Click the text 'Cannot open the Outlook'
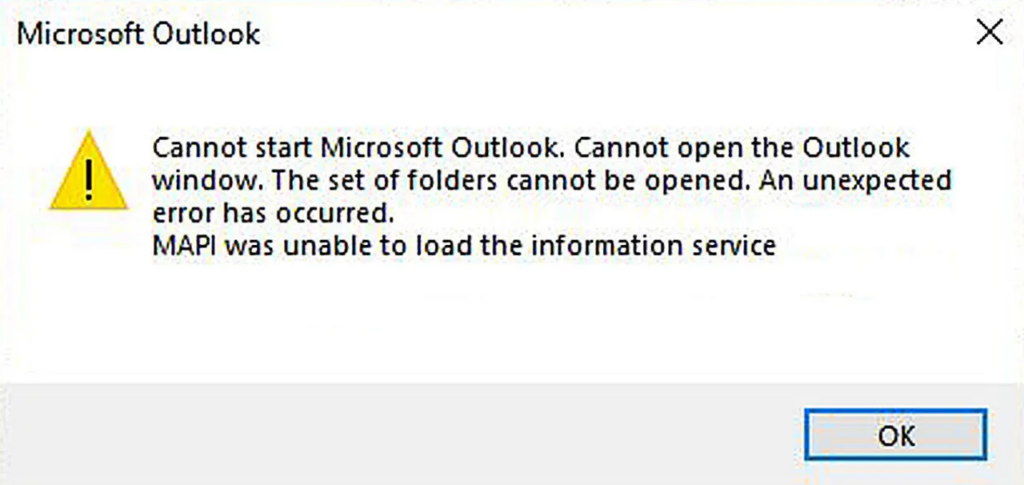The height and width of the screenshot is (485, 1024). point(742,148)
